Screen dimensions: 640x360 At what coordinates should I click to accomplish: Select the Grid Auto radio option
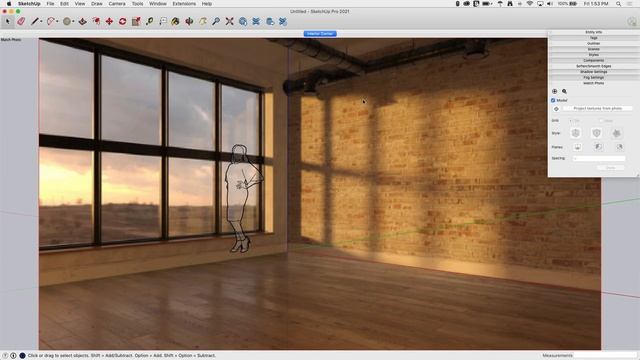click(601, 121)
